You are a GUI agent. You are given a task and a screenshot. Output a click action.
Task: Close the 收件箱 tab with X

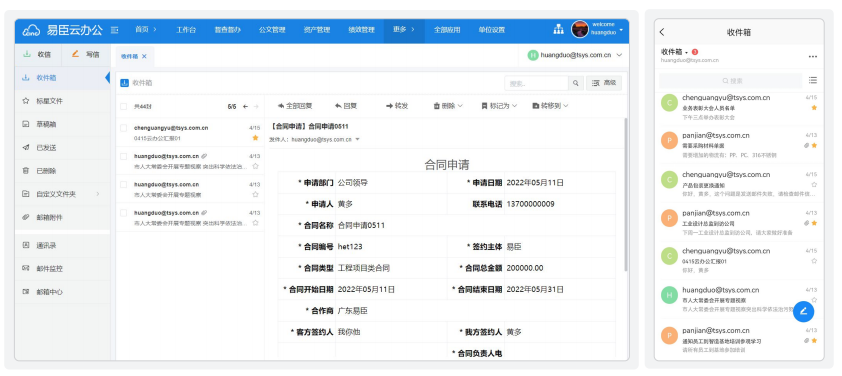(x=144, y=56)
